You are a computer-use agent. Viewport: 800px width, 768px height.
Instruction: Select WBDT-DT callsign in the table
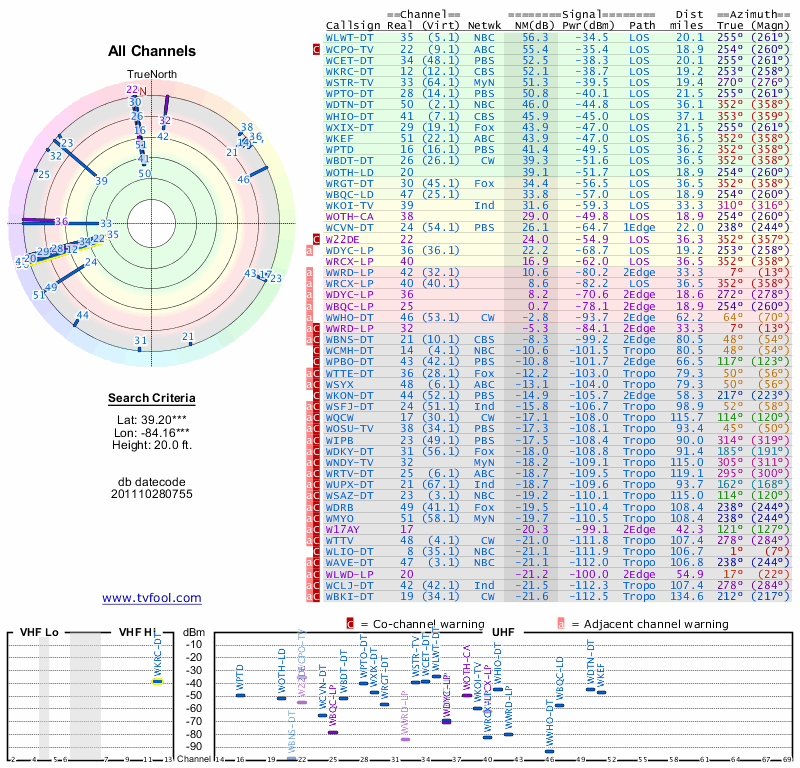click(349, 161)
